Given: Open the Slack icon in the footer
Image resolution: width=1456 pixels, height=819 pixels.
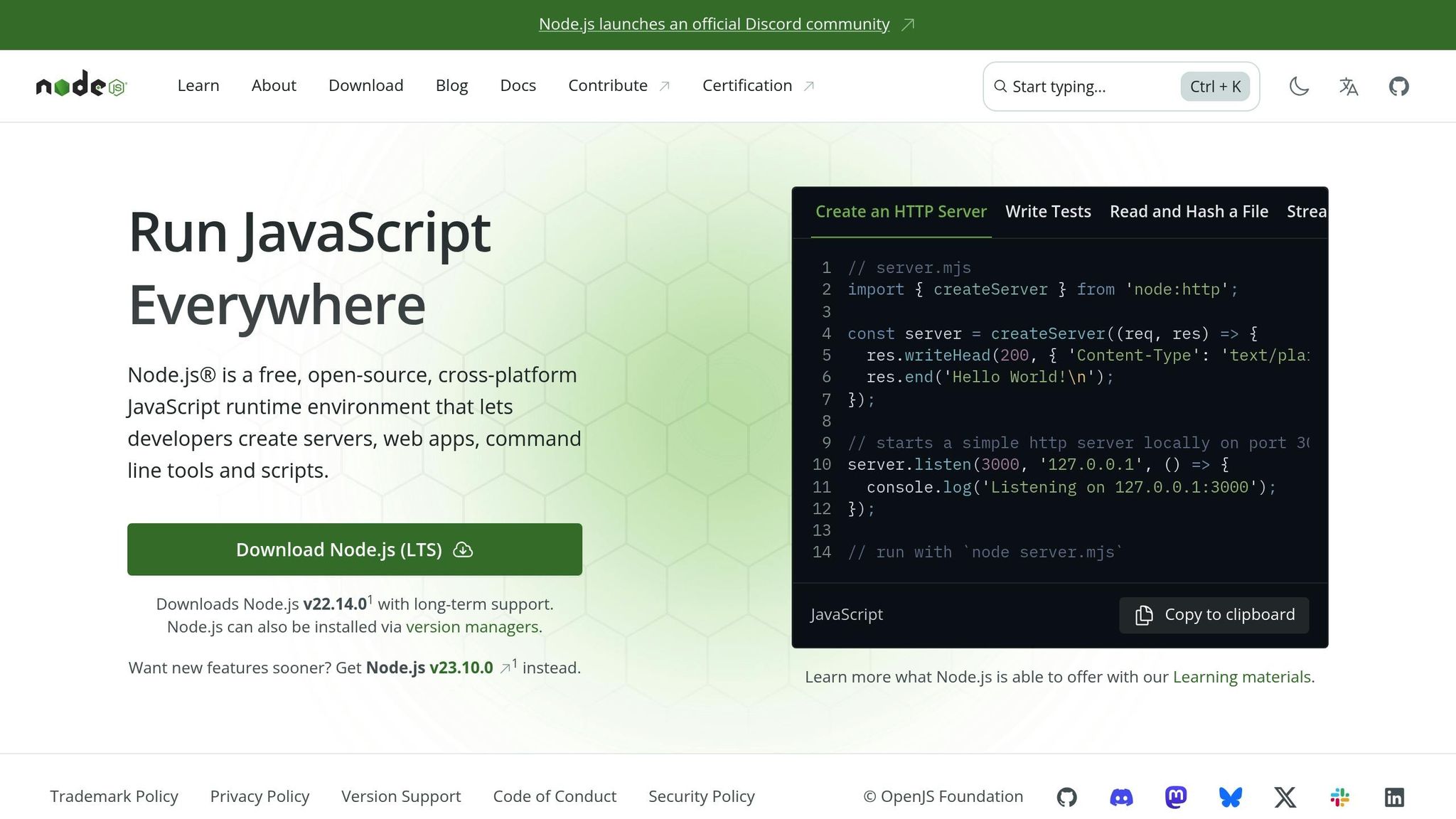Looking at the screenshot, I should [1339, 796].
